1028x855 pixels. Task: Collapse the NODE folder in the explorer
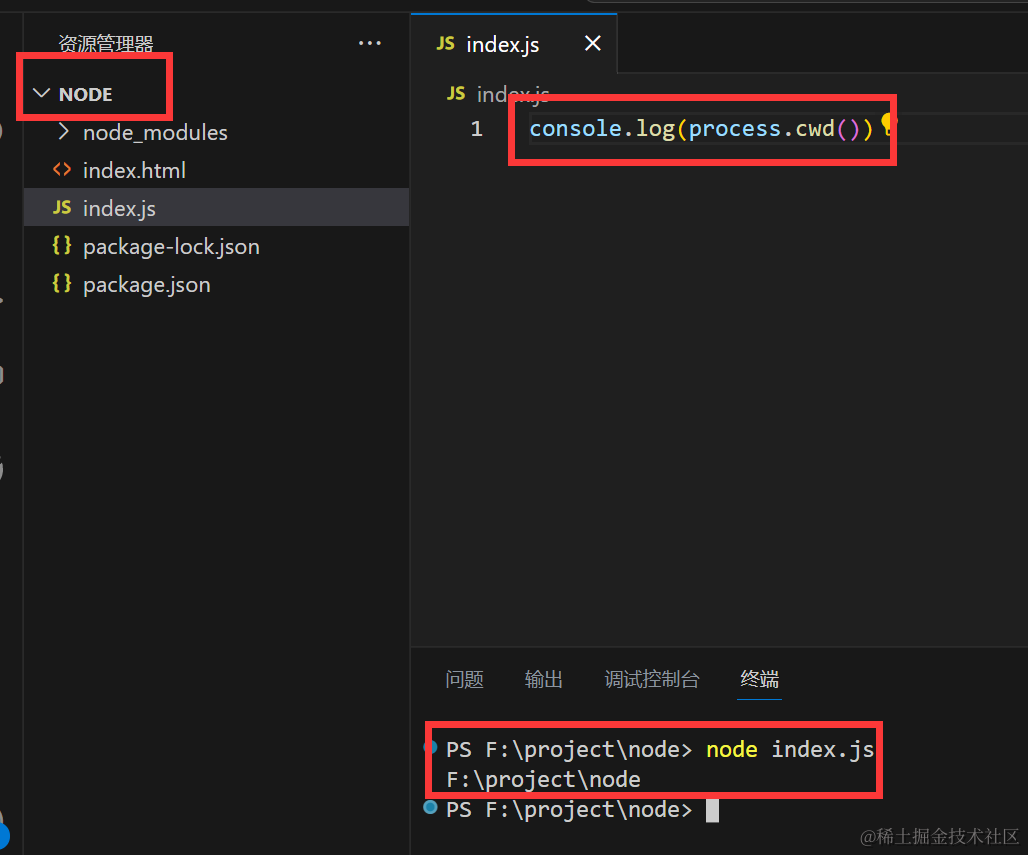[41, 93]
